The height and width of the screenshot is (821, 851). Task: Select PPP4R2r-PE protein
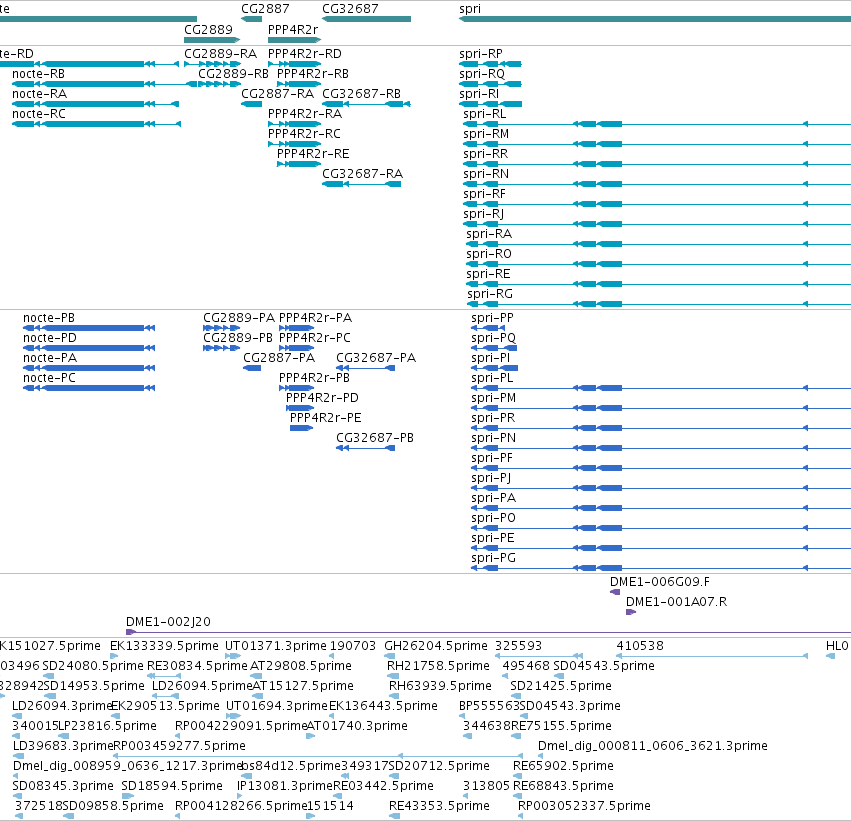tap(302, 429)
